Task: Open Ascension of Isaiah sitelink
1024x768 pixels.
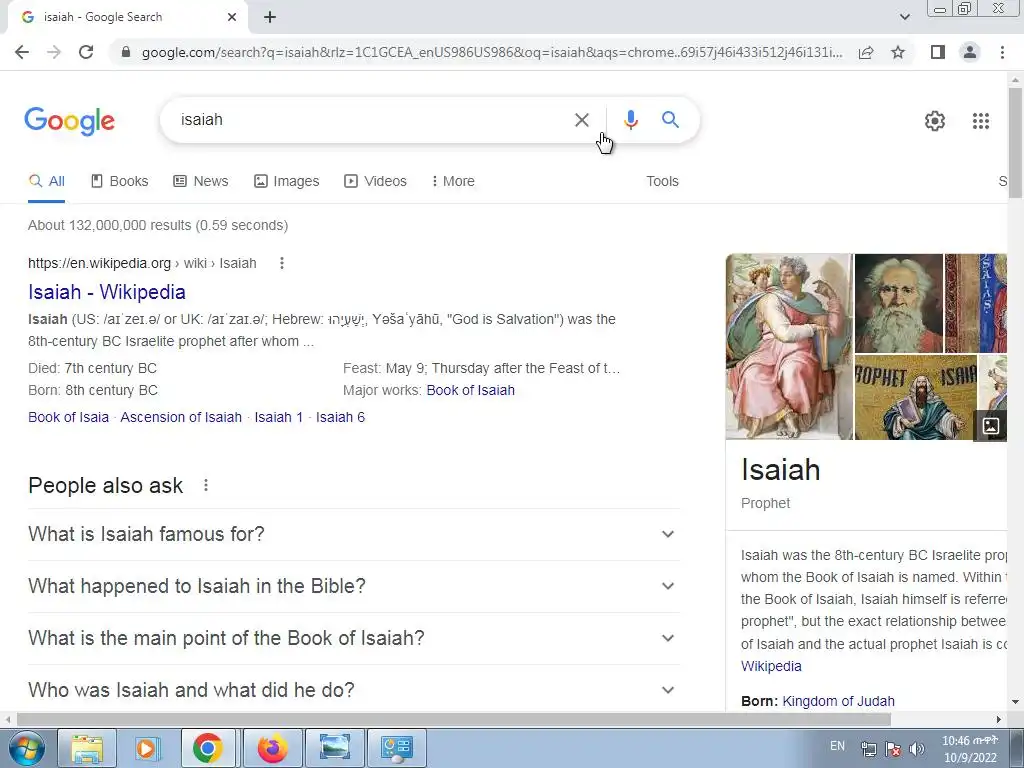Action: tap(181, 417)
